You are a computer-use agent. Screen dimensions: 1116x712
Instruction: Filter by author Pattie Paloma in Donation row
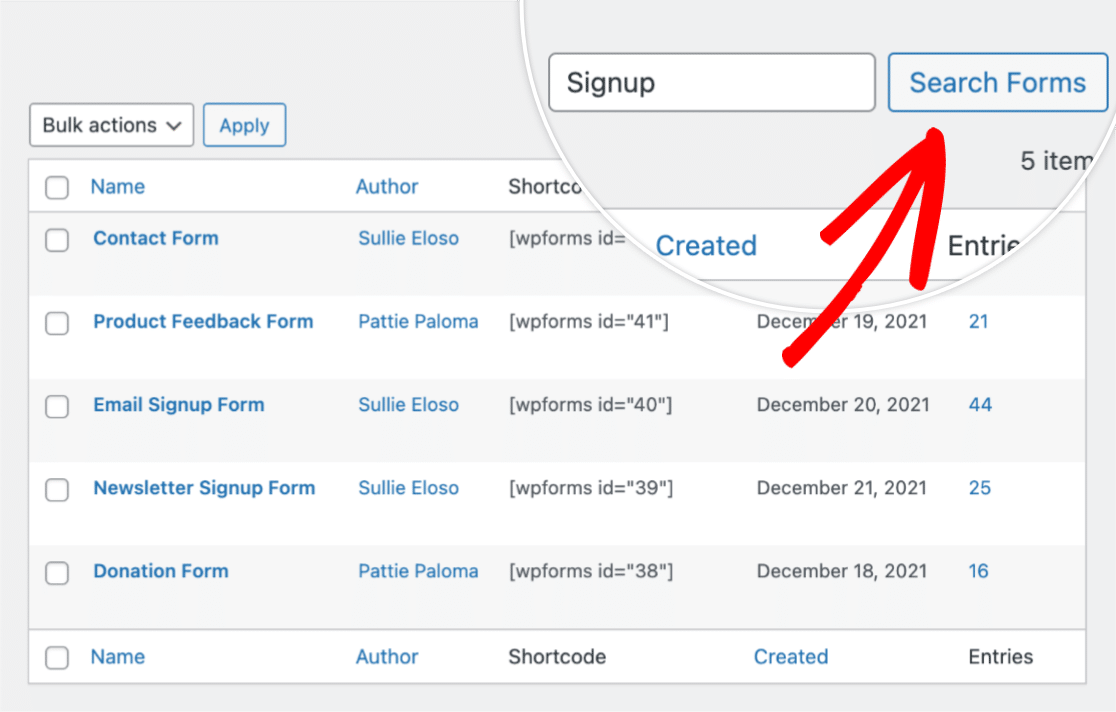418,571
